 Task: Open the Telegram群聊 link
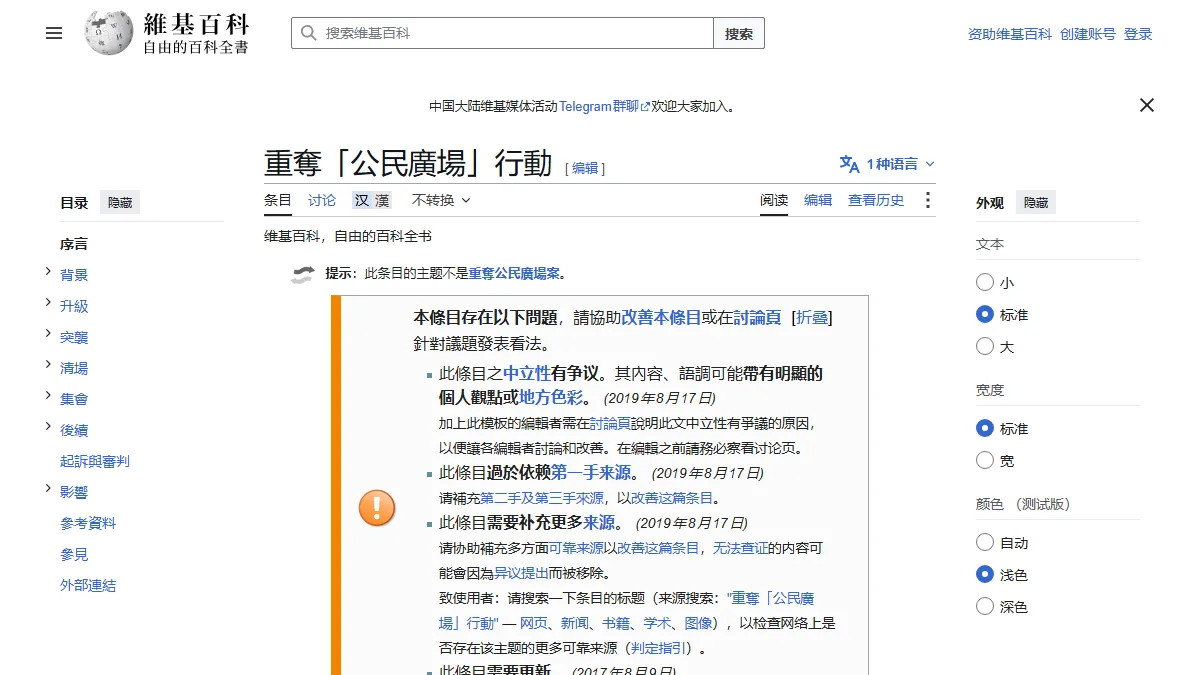tap(604, 106)
